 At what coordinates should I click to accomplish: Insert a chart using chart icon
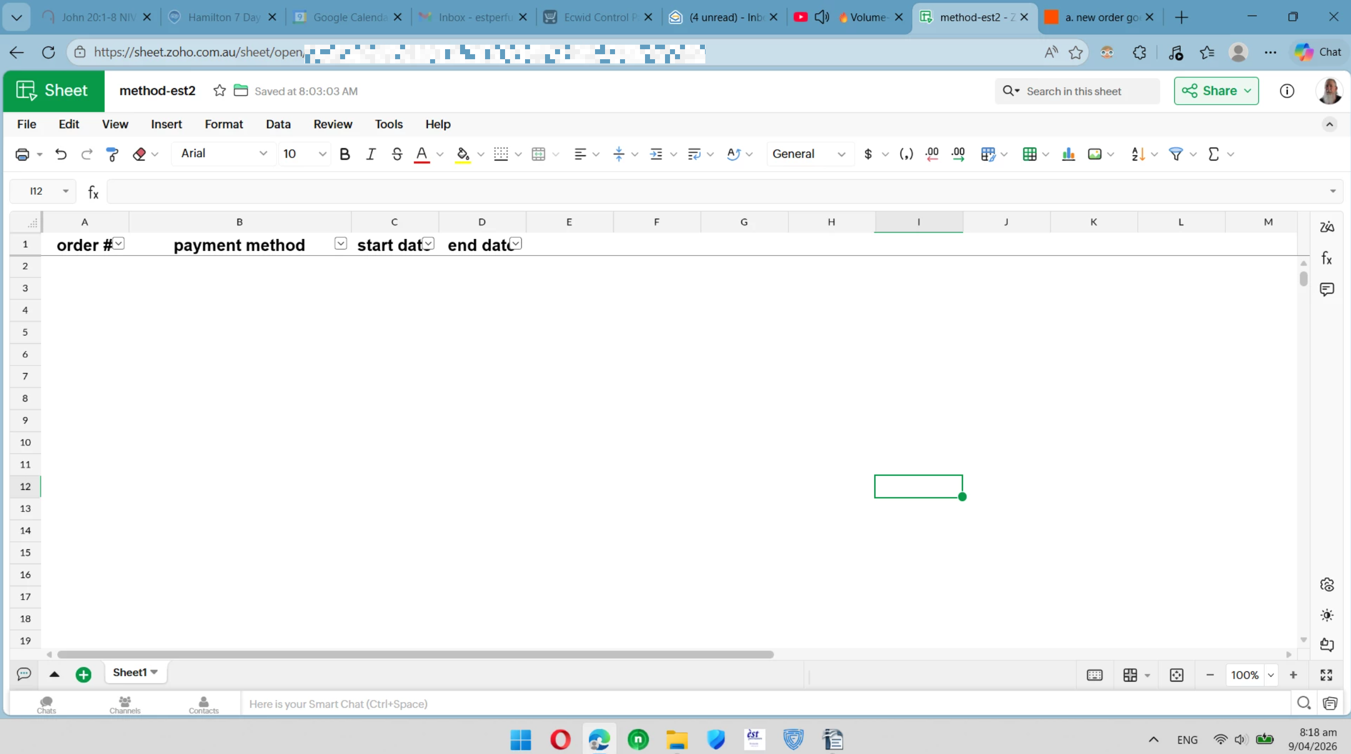pos(1068,154)
